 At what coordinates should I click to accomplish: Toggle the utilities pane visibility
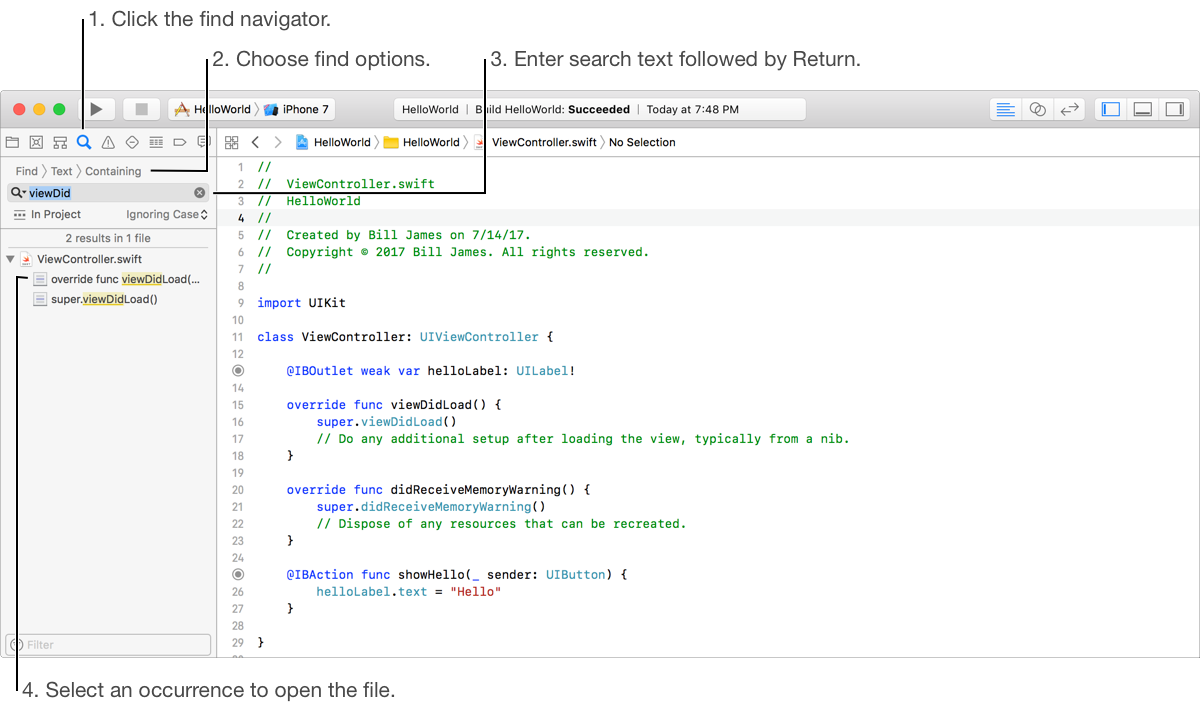point(1174,109)
